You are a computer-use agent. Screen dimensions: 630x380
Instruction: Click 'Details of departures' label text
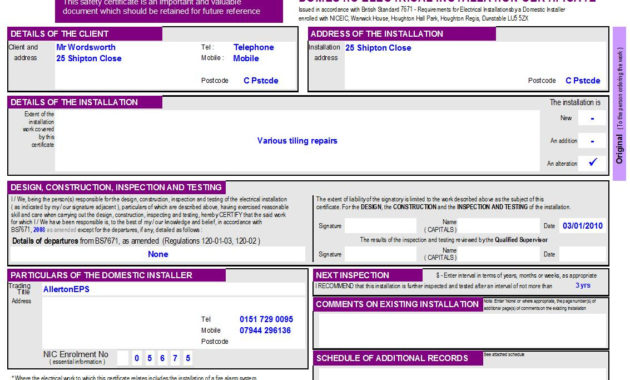pyautogui.click(x=45, y=241)
